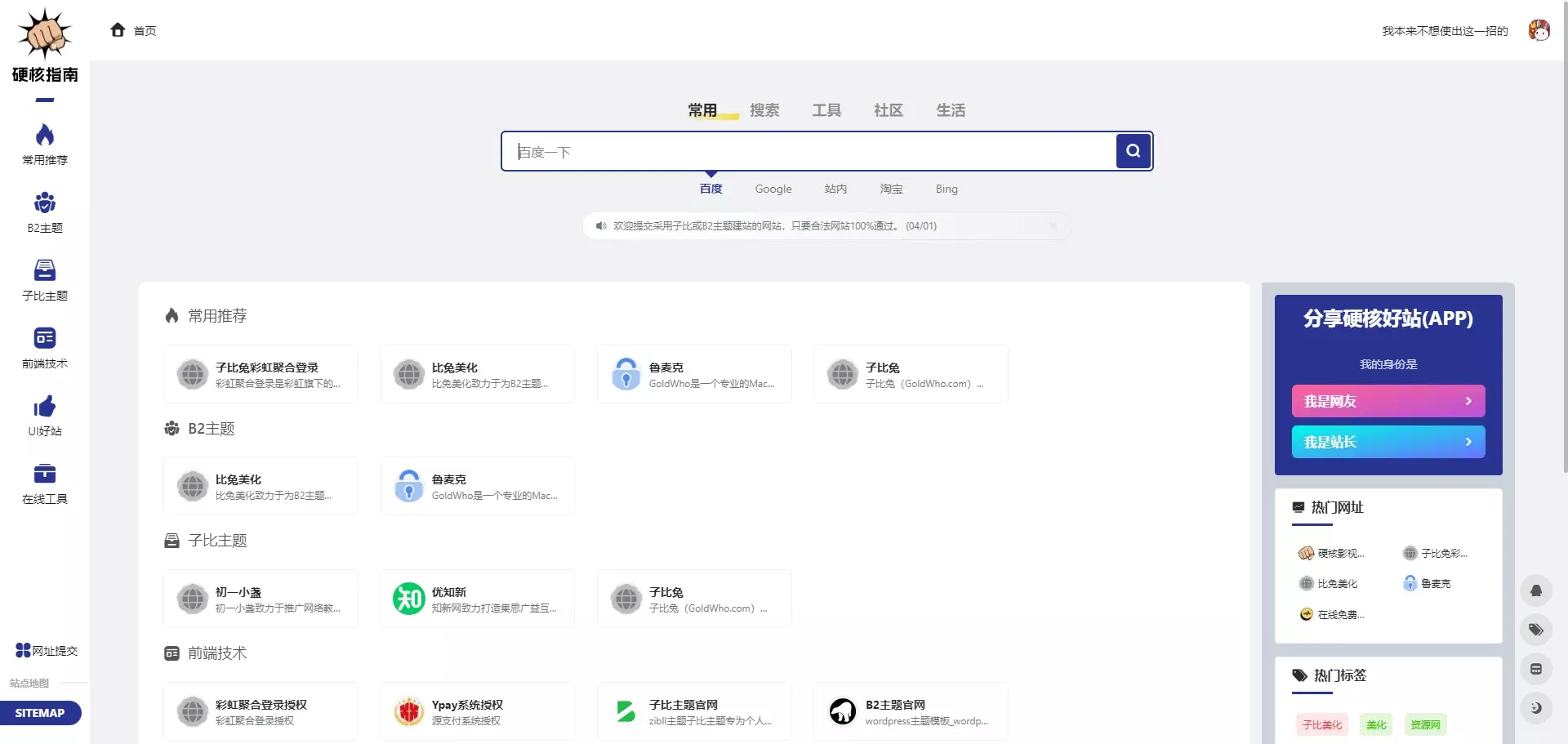Click the Ypay系统授权 site icon

[409, 711]
